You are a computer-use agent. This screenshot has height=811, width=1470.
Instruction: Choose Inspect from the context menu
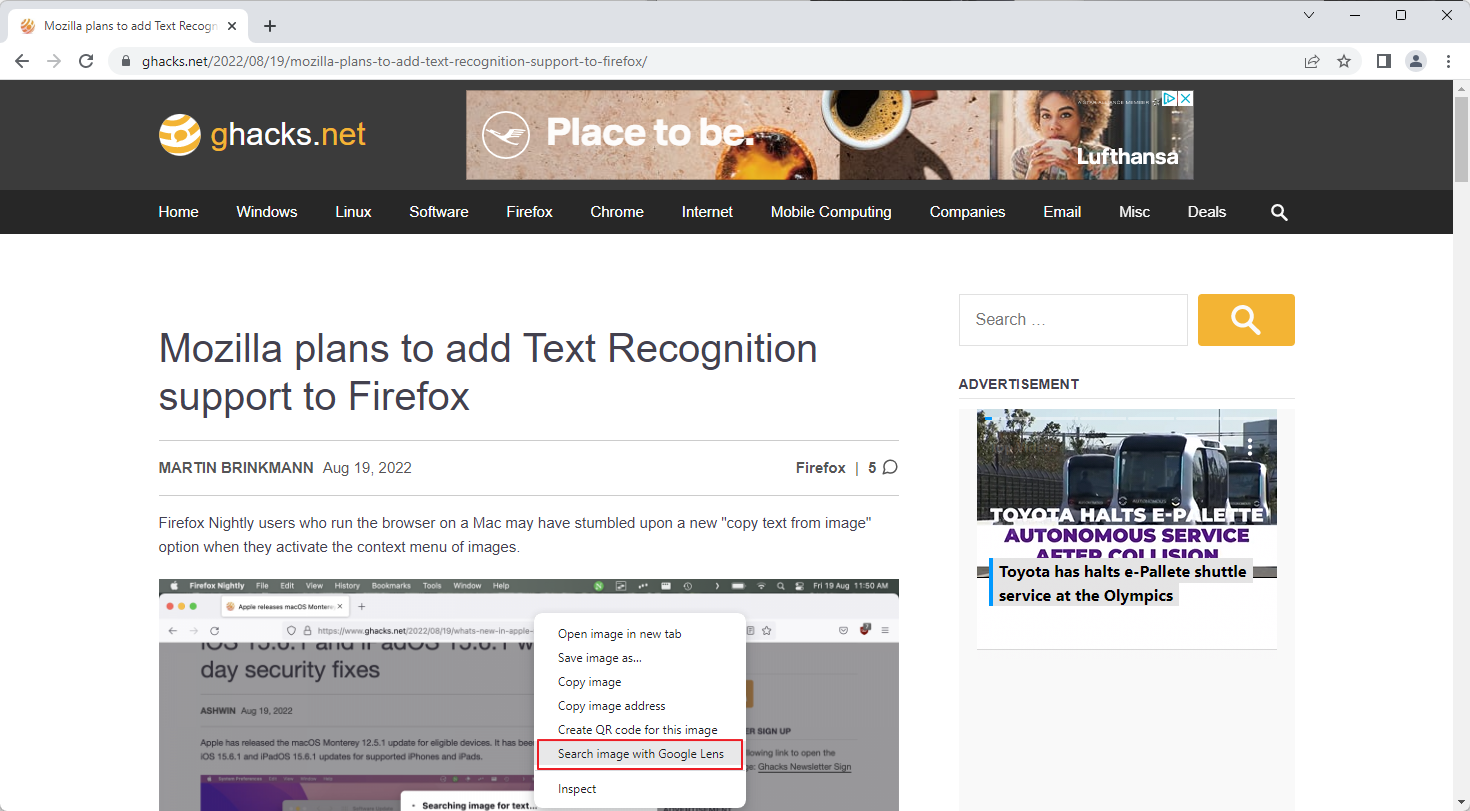640,789
